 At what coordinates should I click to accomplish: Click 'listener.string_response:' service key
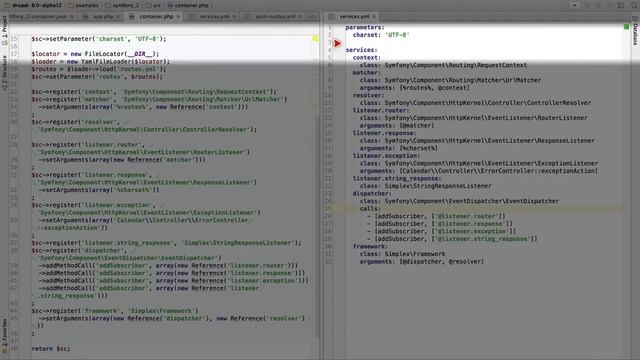396,178
